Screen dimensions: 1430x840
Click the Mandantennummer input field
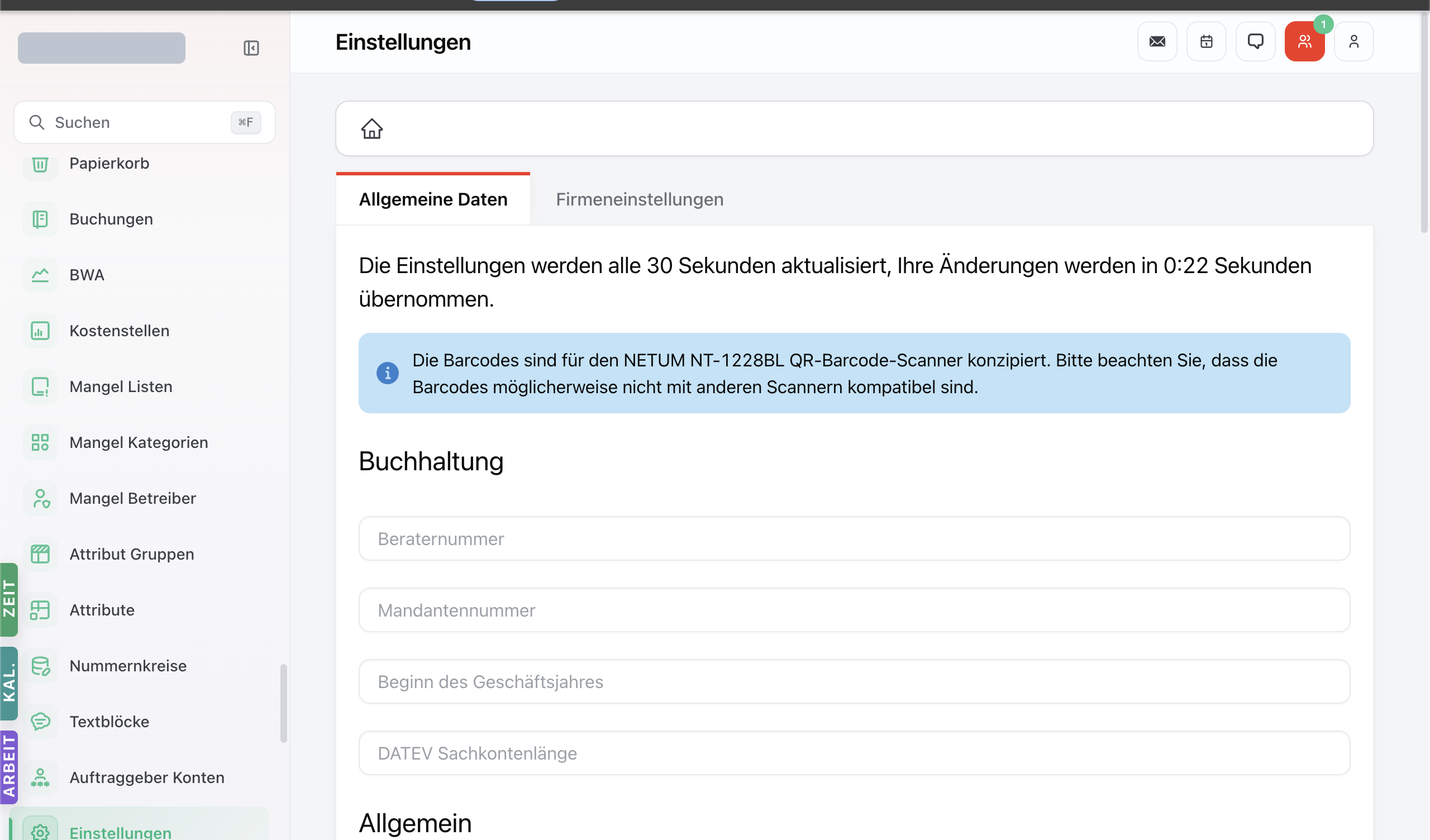click(x=854, y=610)
